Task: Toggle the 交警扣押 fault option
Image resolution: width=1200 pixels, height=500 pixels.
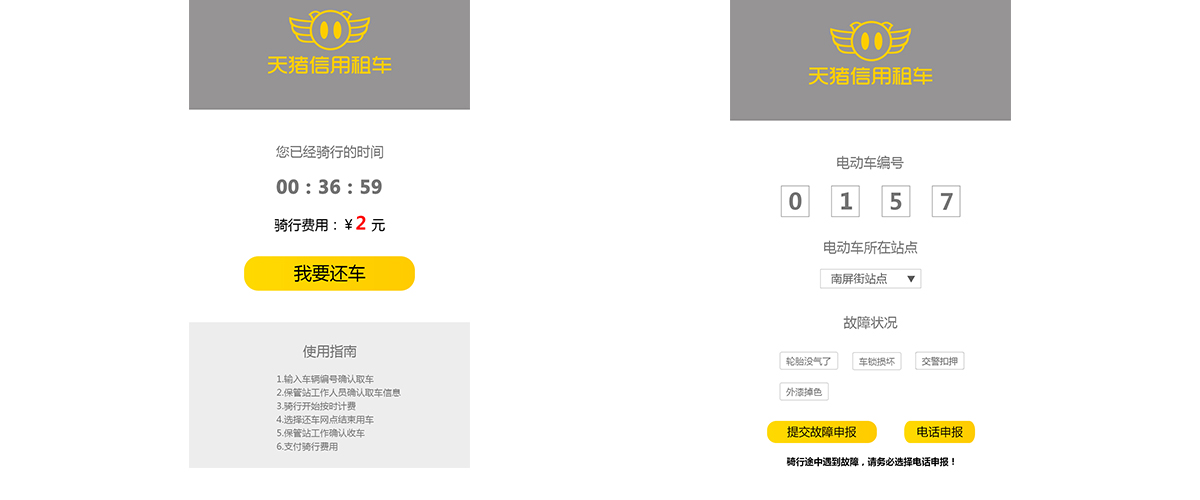Action: click(940, 361)
